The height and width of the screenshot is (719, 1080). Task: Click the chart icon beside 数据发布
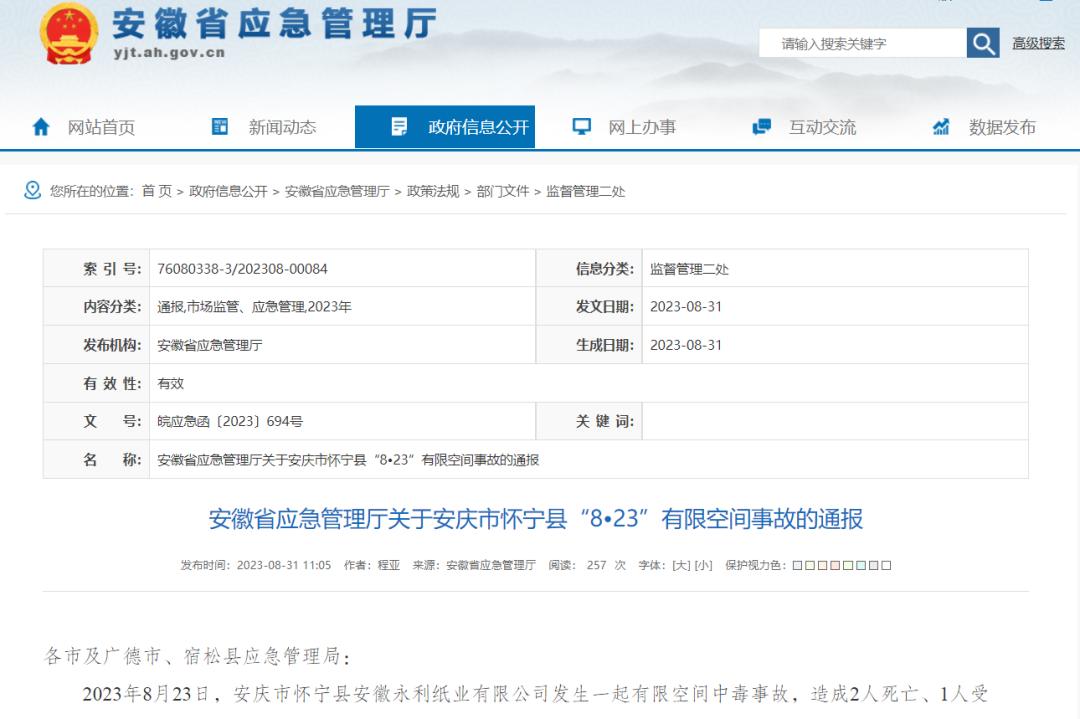point(941,127)
